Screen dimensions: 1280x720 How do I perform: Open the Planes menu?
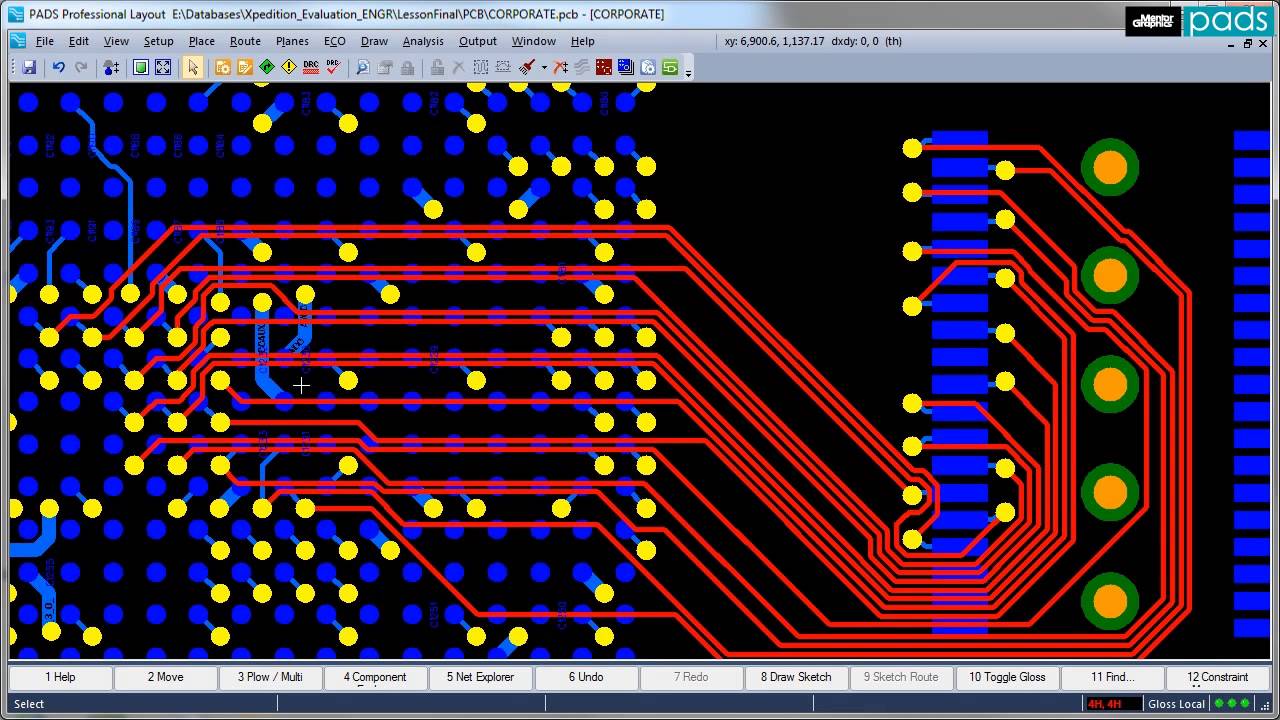[291, 41]
